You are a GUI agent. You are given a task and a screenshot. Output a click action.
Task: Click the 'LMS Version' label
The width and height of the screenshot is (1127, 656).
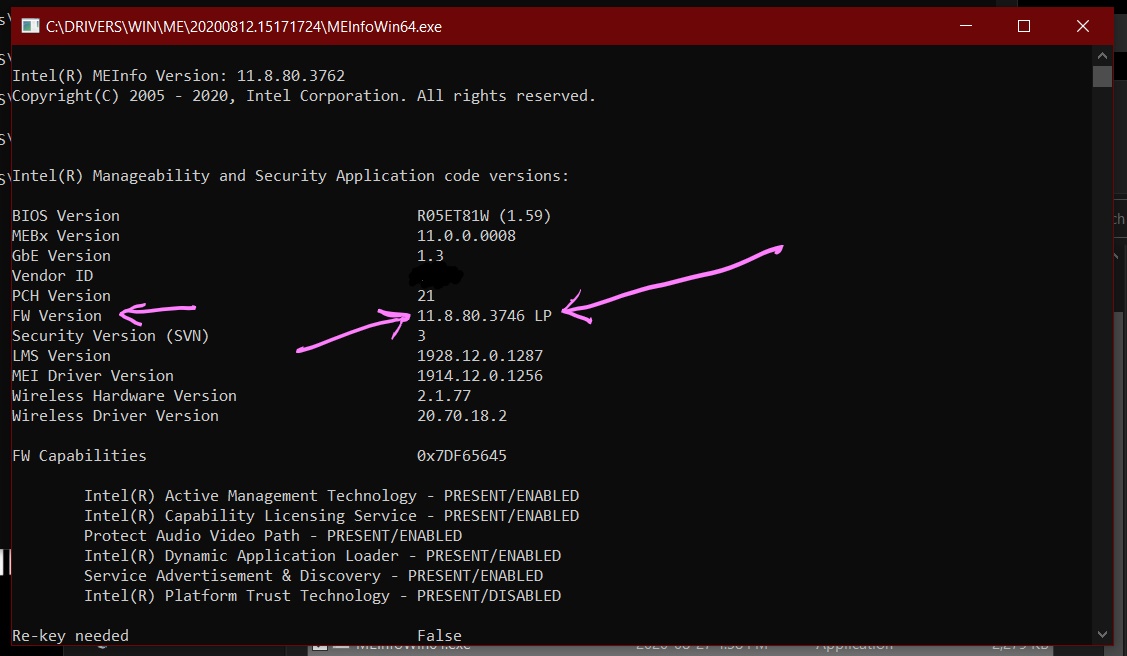62,356
